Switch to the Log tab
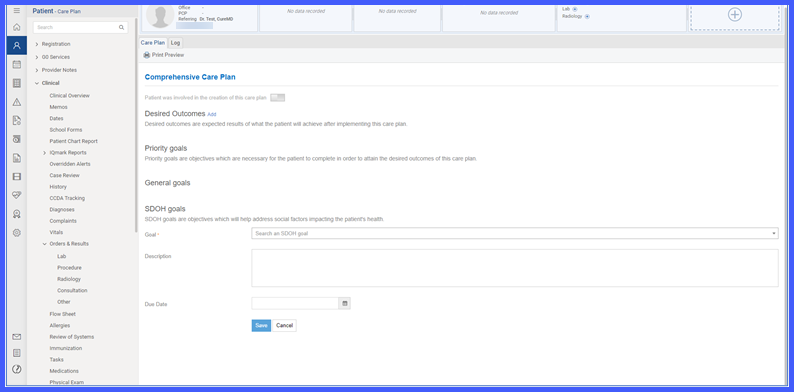 [175, 43]
